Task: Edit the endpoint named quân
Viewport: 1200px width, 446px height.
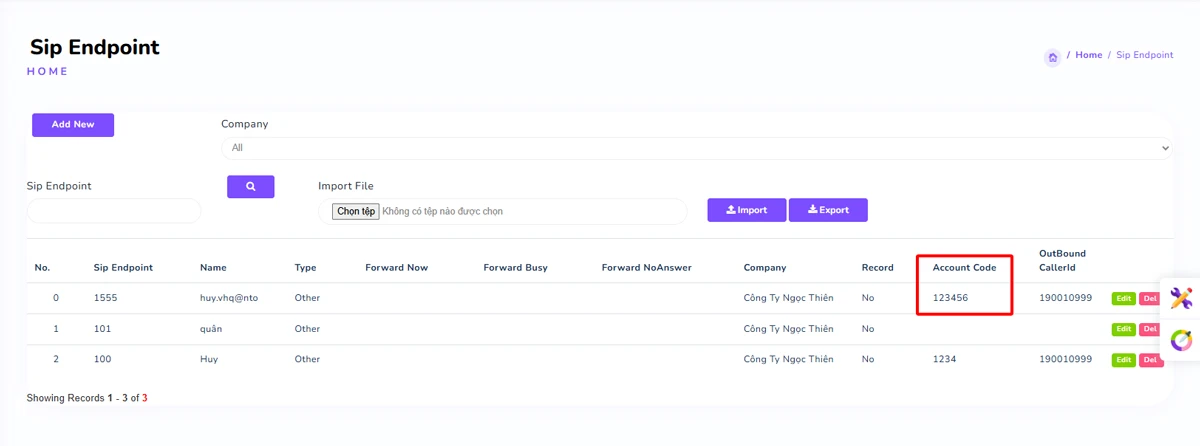Action: pyautogui.click(x=1124, y=329)
